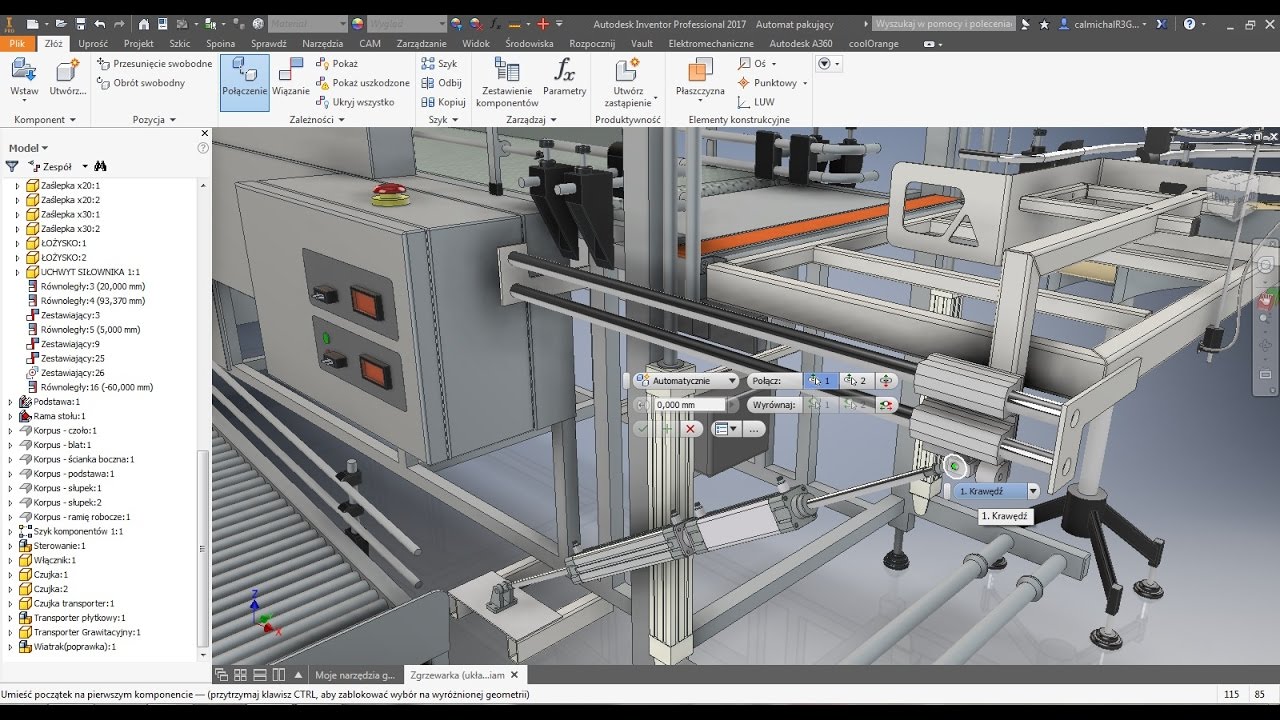The width and height of the screenshot is (1280, 720).
Task: Click the Save icon in quick access toolbar
Action: pyautogui.click(x=79, y=23)
